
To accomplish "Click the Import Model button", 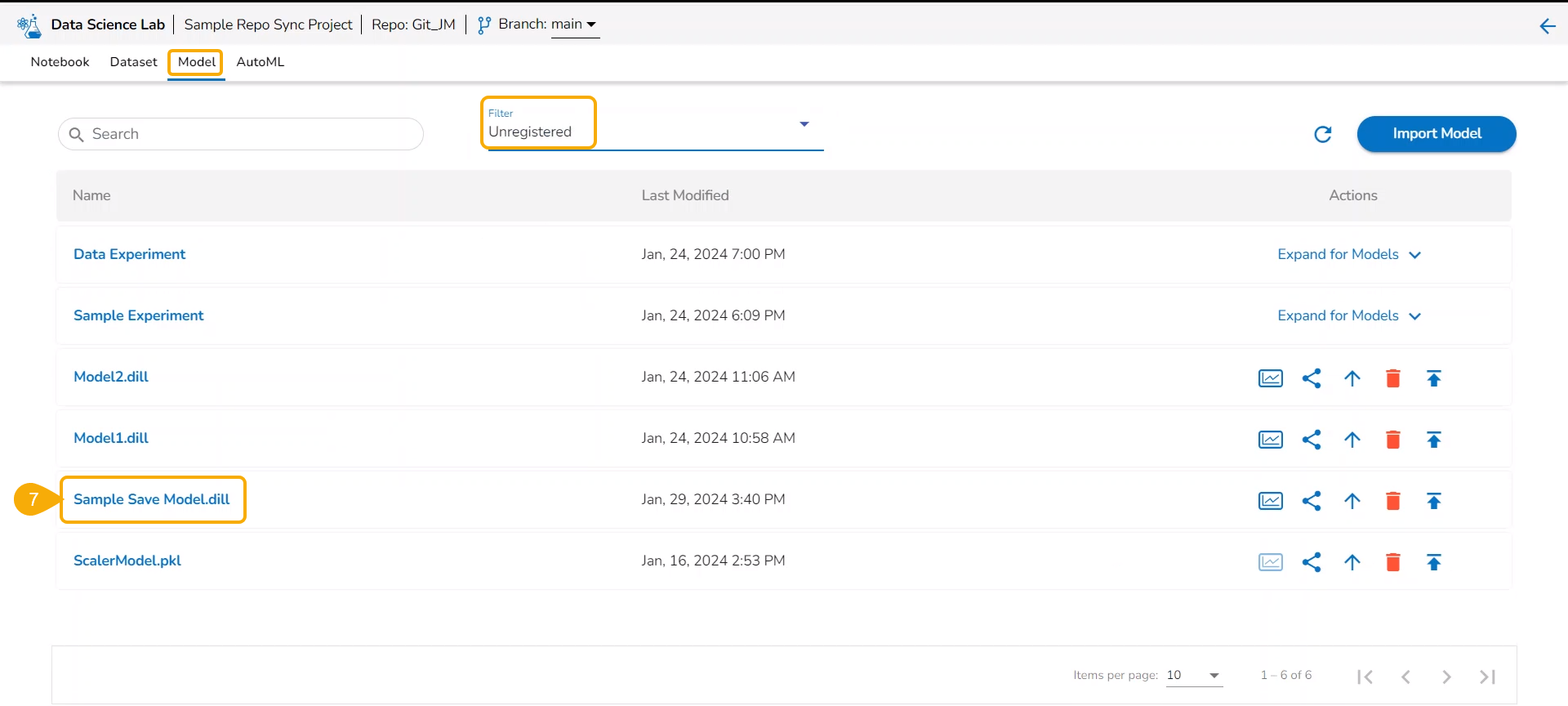I will pos(1436,134).
